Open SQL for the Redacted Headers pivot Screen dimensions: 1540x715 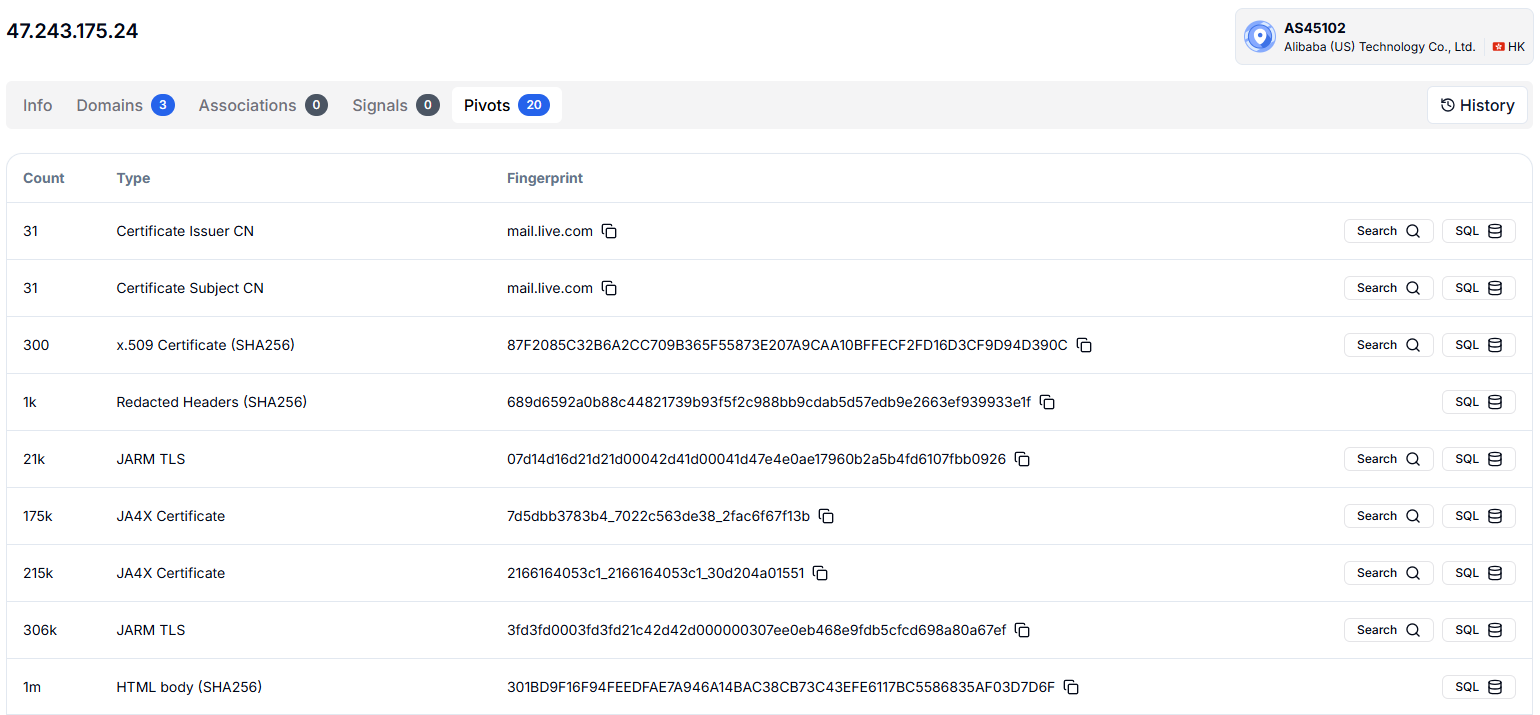coord(1478,401)
